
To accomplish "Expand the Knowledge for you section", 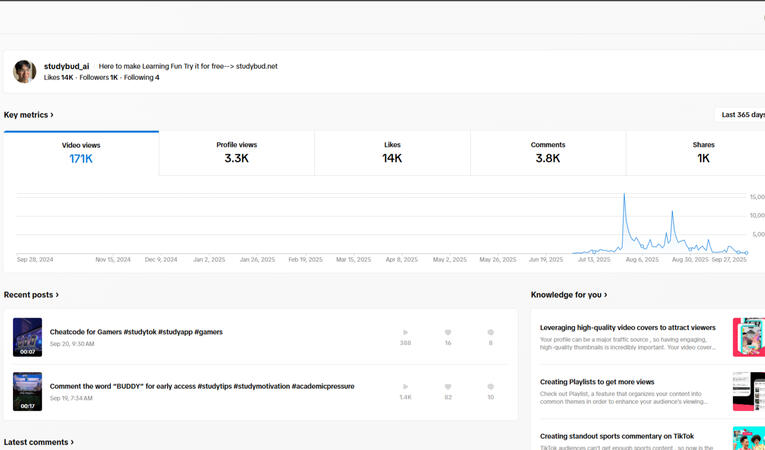I will (569, 295).
